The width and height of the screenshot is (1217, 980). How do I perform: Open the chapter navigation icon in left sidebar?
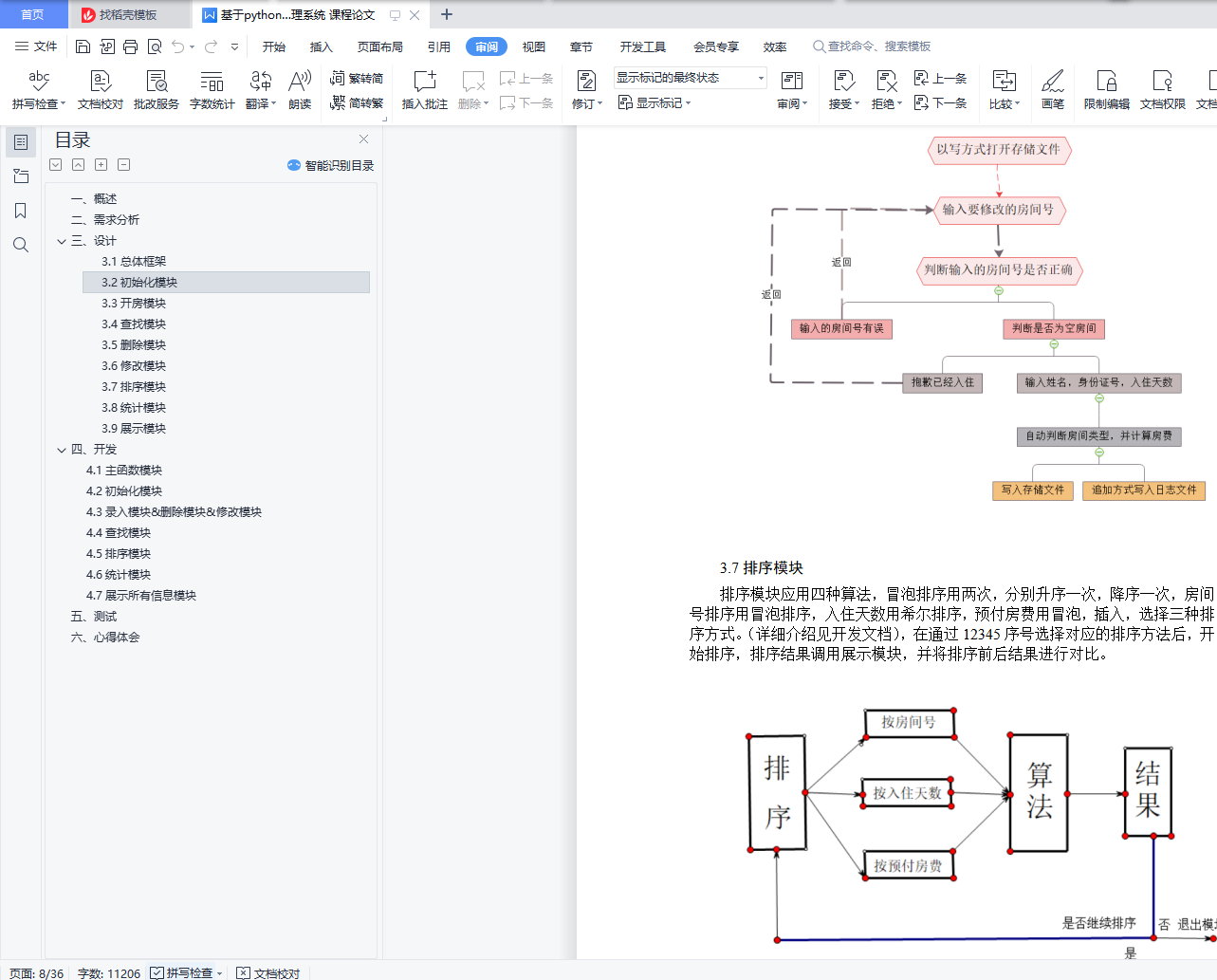click(21, 176)
